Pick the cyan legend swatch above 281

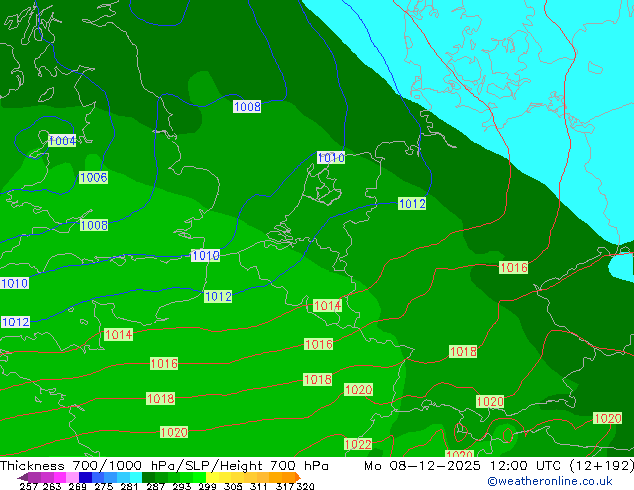pos(136,477)
